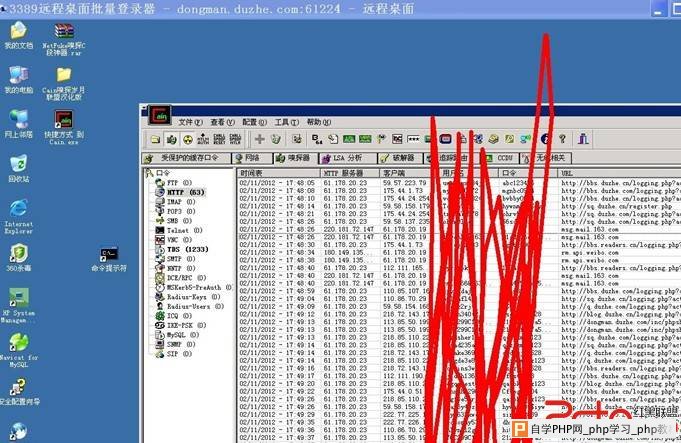Viewport: 681px width, 443px height.
Task: Select SIP (0) tree entry
Action: pyautogui.click(x=174, y=354)
